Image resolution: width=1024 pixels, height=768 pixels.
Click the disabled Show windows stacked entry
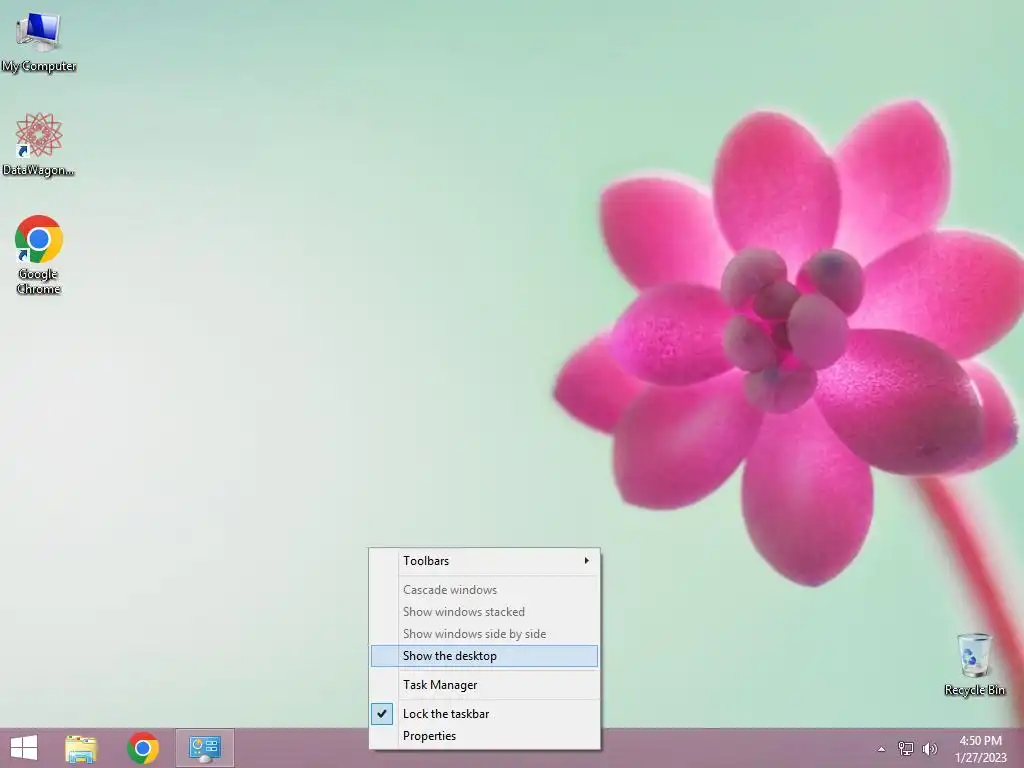pyautogui.click(x=485, y=612)
